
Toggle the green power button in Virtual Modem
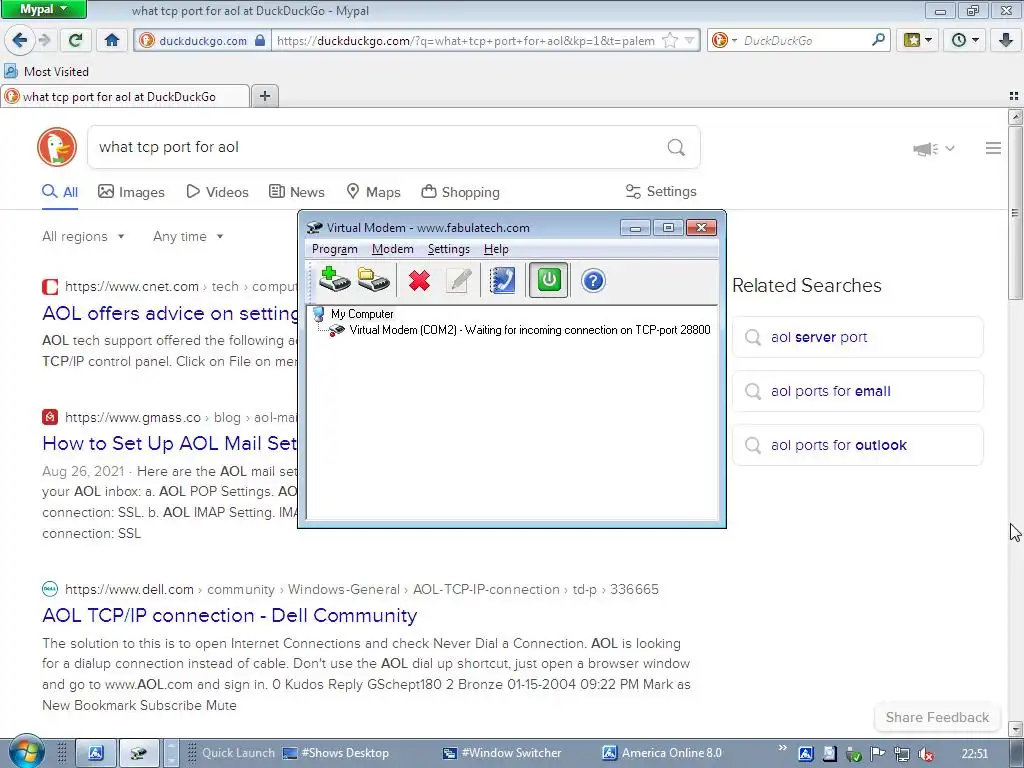point(549,280)
